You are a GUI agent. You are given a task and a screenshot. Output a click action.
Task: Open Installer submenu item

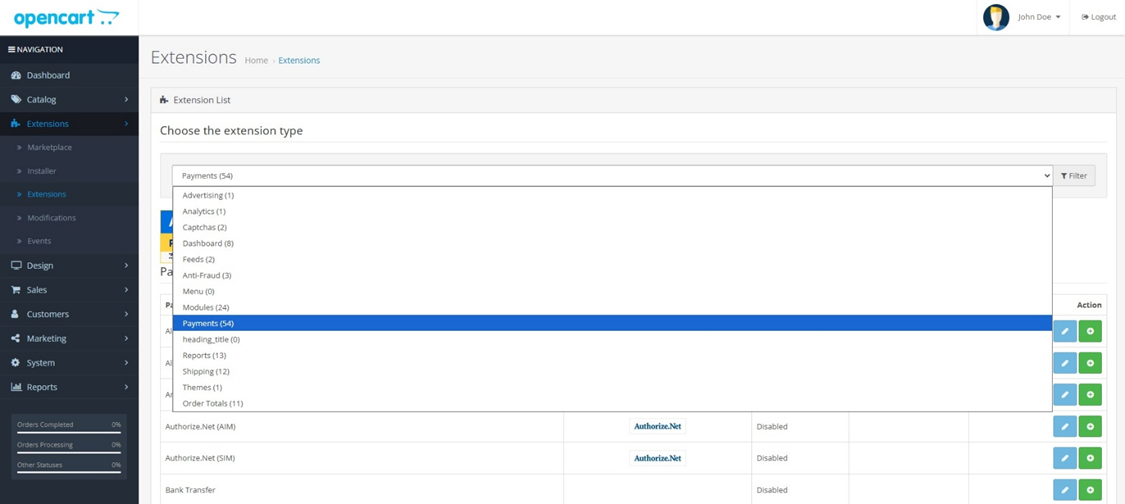click(69, 171)
